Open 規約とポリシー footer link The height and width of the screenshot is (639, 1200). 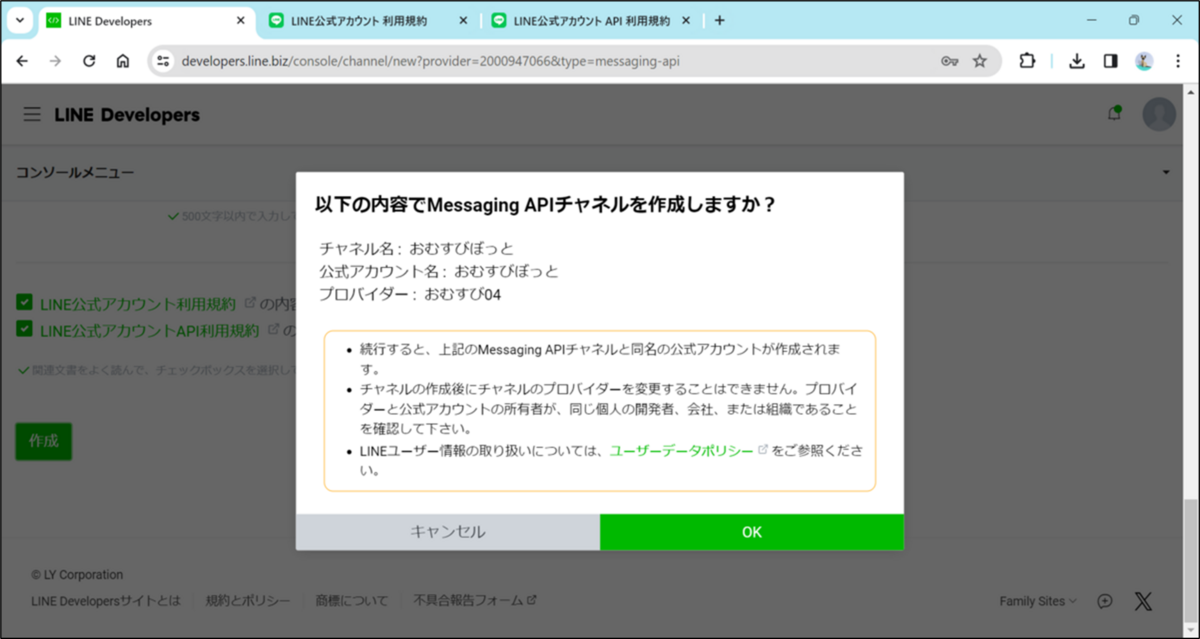(248, 601)
